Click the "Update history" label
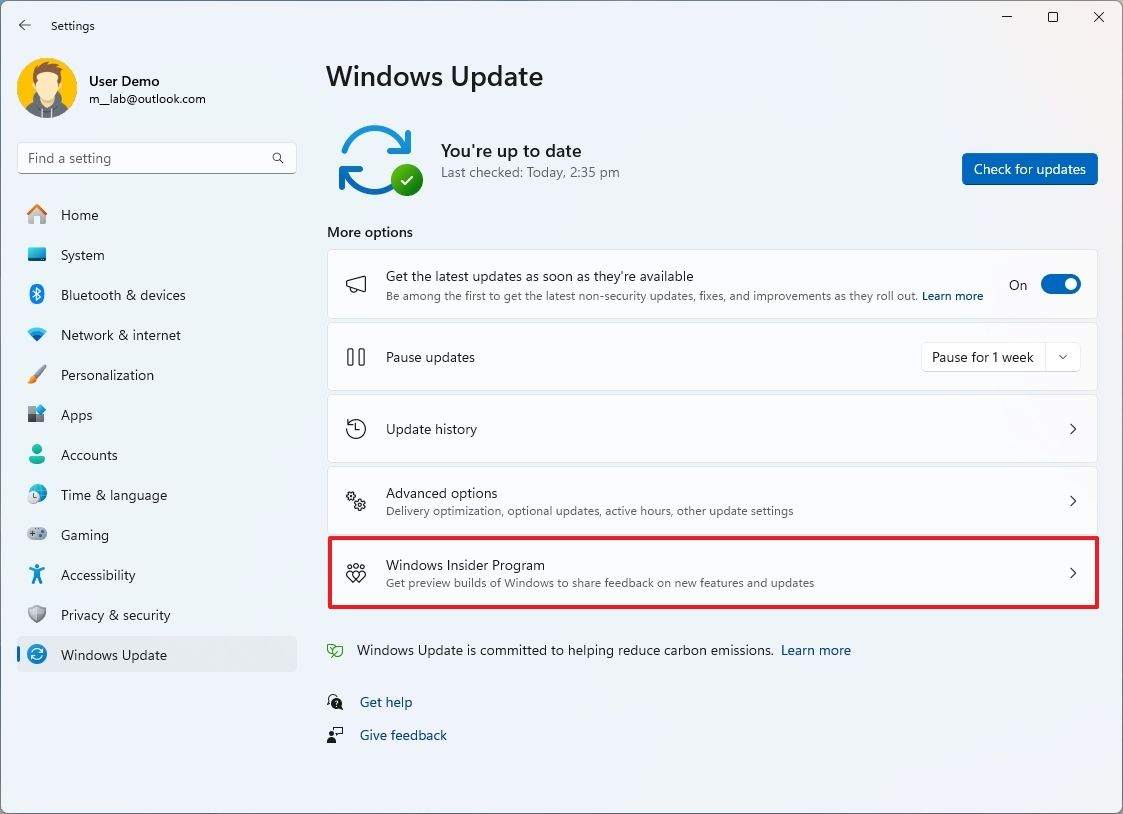Image resolution: width=1123 pixels, height=814 pixels. tap(431, 429)
